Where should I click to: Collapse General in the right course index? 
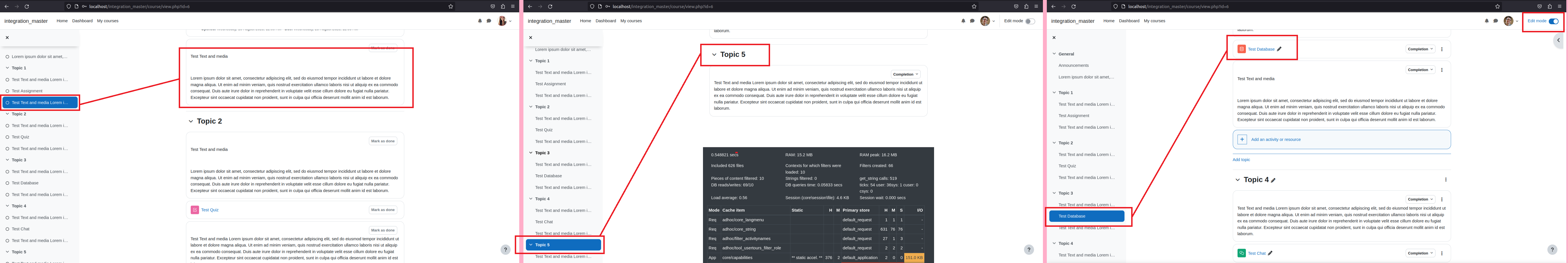coord(1054,53)
